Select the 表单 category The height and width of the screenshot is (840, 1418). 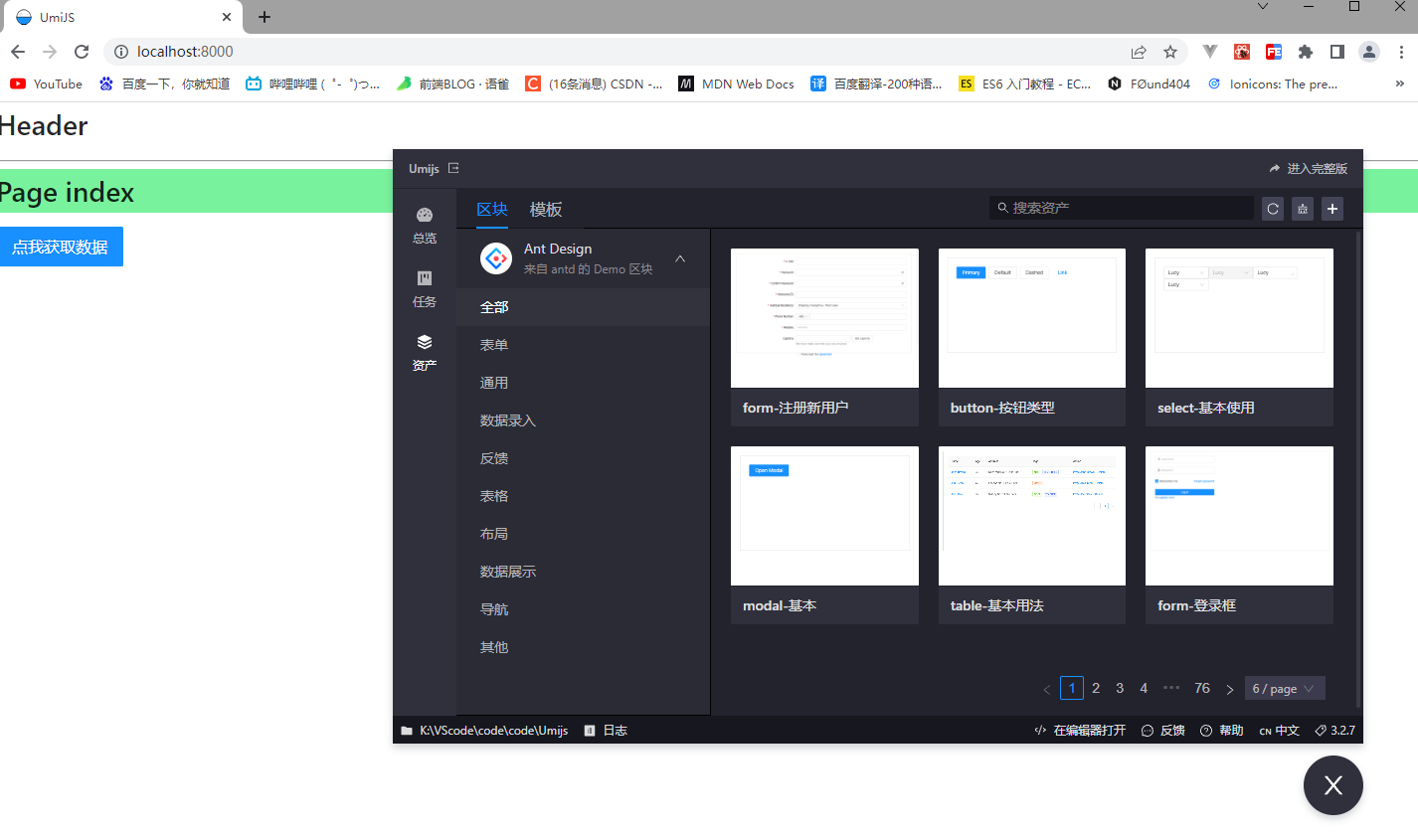point(583,345)
